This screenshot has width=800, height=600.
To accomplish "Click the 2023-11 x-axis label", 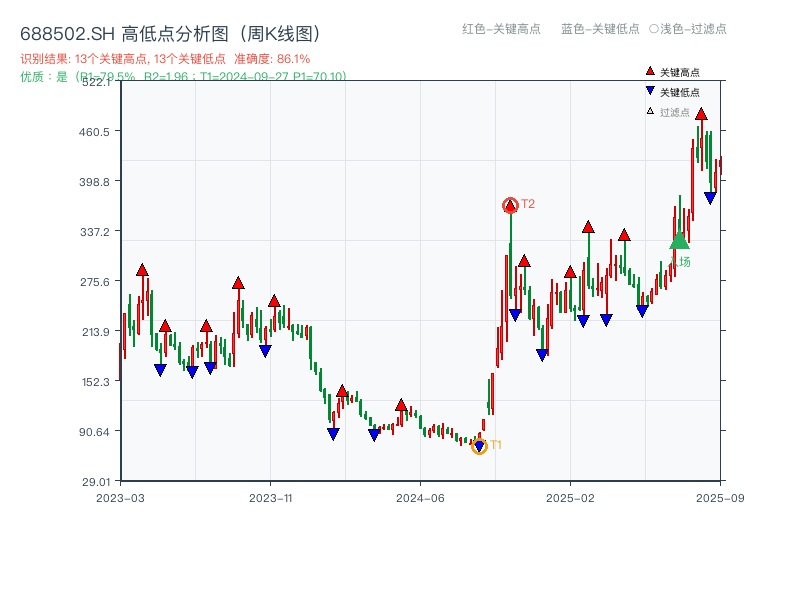I will (x=268, y=495).
